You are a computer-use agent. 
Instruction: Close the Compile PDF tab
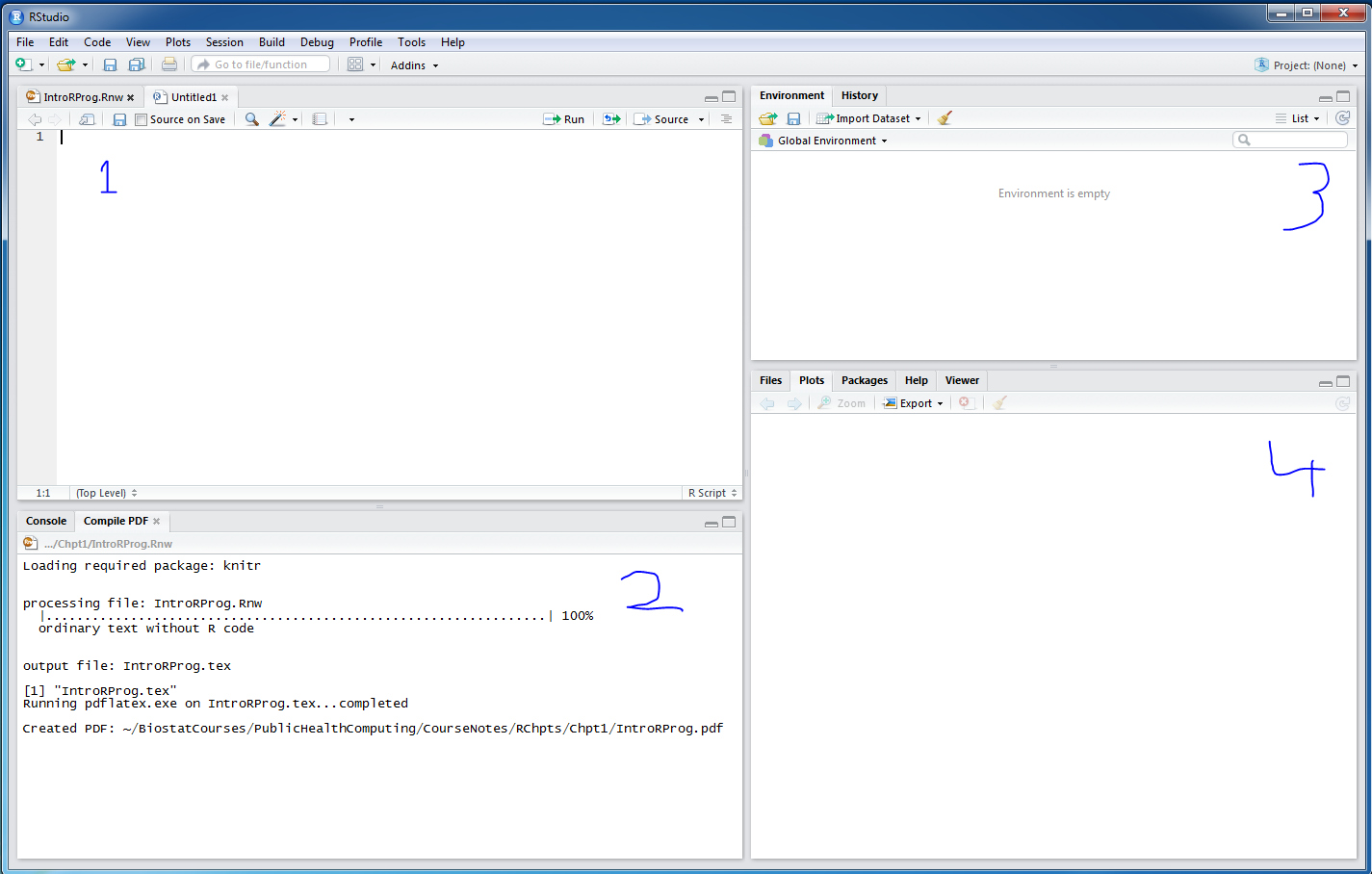tap(157, 521)
